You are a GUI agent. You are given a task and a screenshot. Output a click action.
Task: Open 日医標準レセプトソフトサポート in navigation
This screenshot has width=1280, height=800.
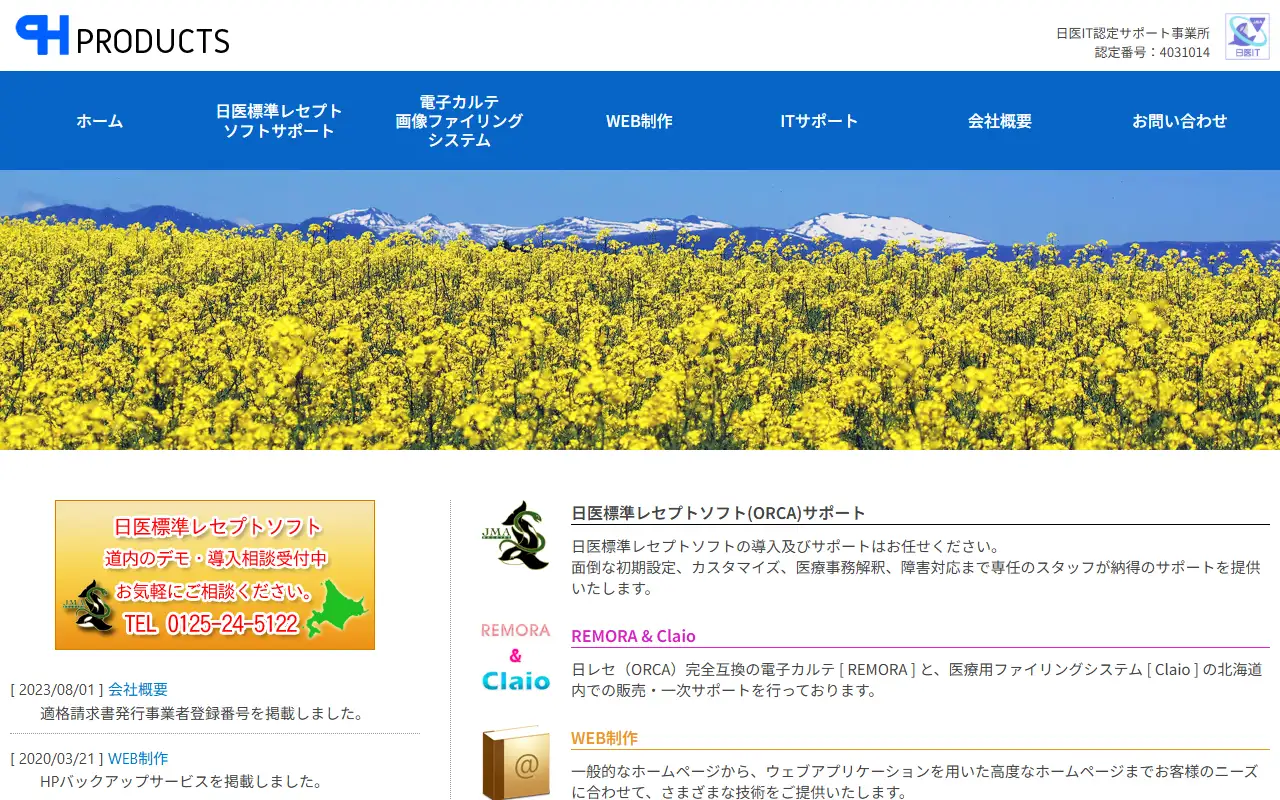[279, 121]
